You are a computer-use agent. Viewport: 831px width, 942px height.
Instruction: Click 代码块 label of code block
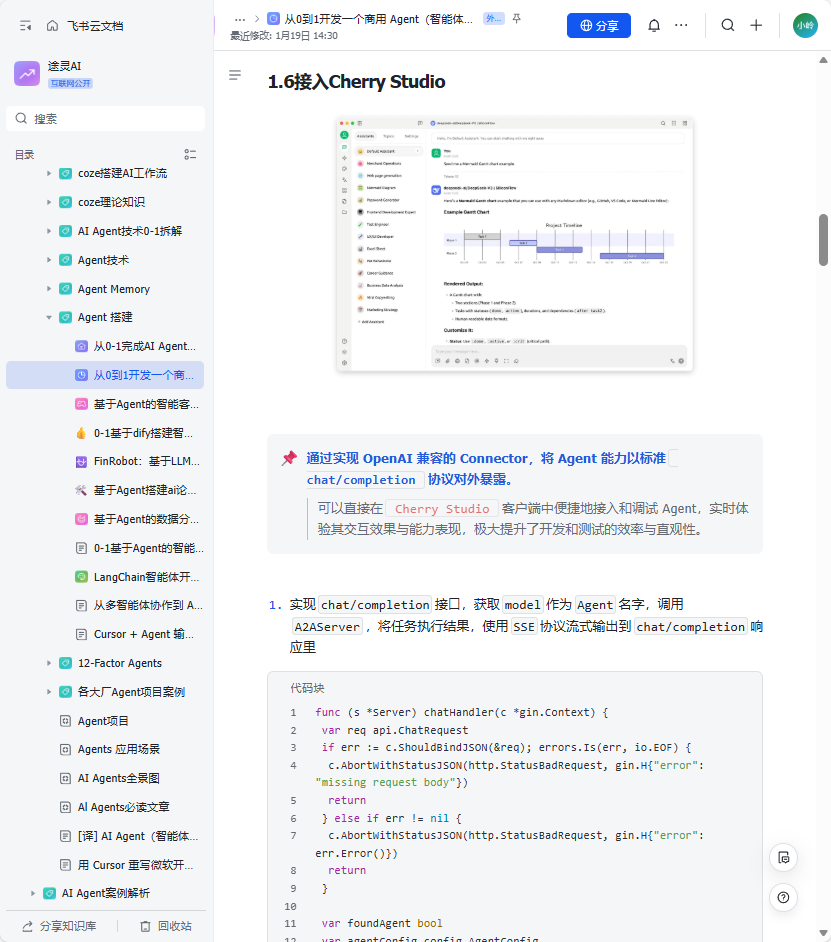(307, 688)
